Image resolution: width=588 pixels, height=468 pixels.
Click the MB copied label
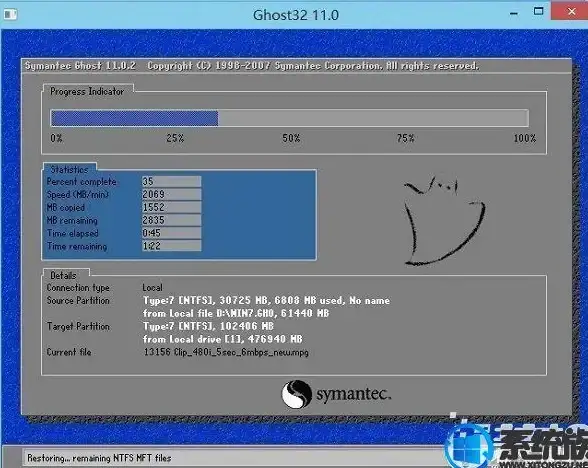coord(66,207)
